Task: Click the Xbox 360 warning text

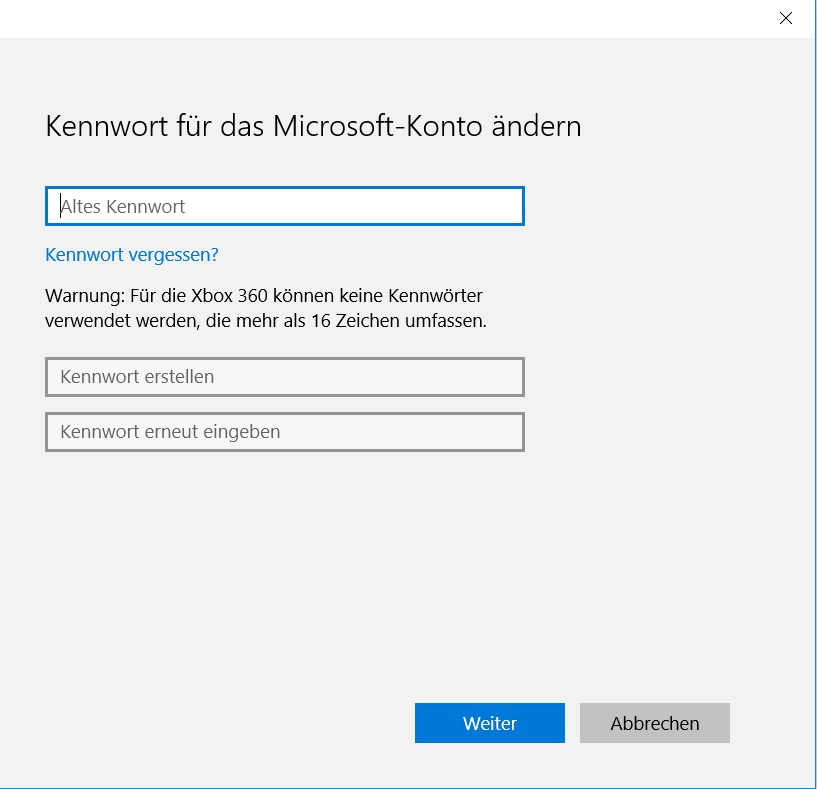Action: [x=266, y=308]
